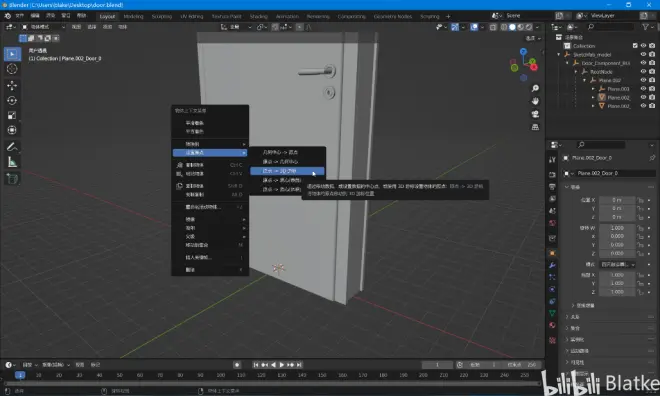The image size is (660, 396).
Task: Switch viewport to material preview shading
Action: coord(521,27)
